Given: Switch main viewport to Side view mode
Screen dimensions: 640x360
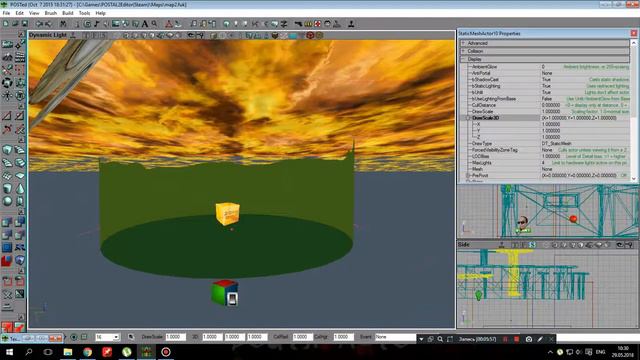Looking at the screenshot, I should click(104, 36).
